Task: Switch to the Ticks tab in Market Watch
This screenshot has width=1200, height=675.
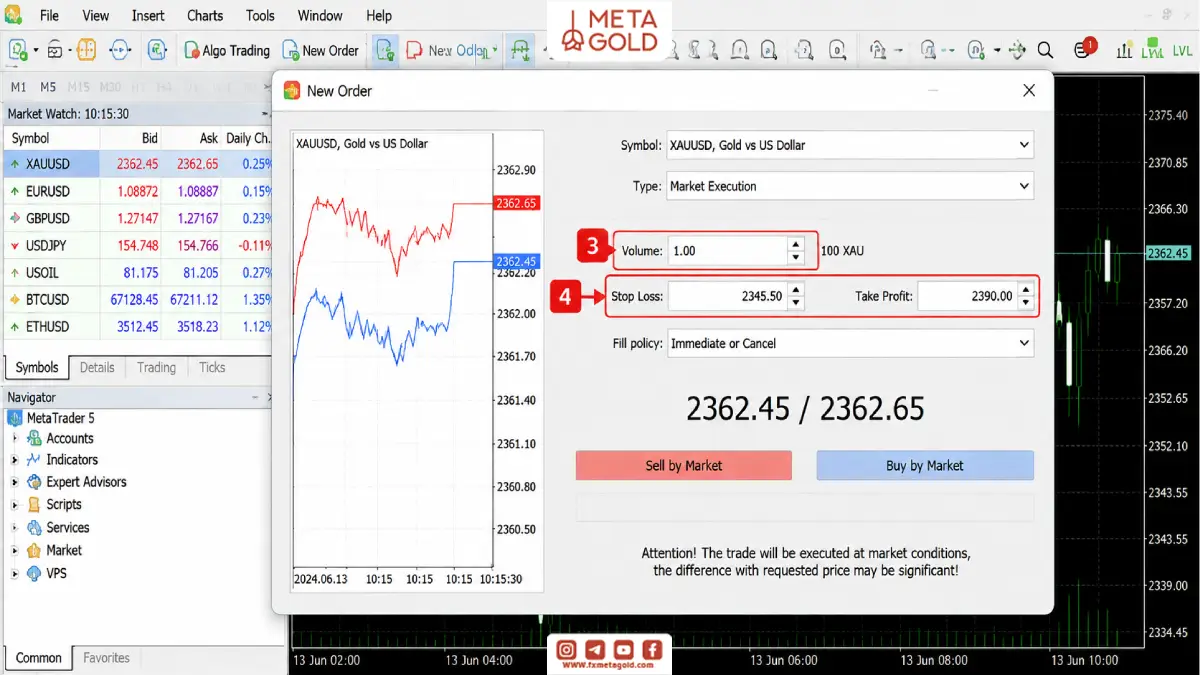Action: pos(212,368)
